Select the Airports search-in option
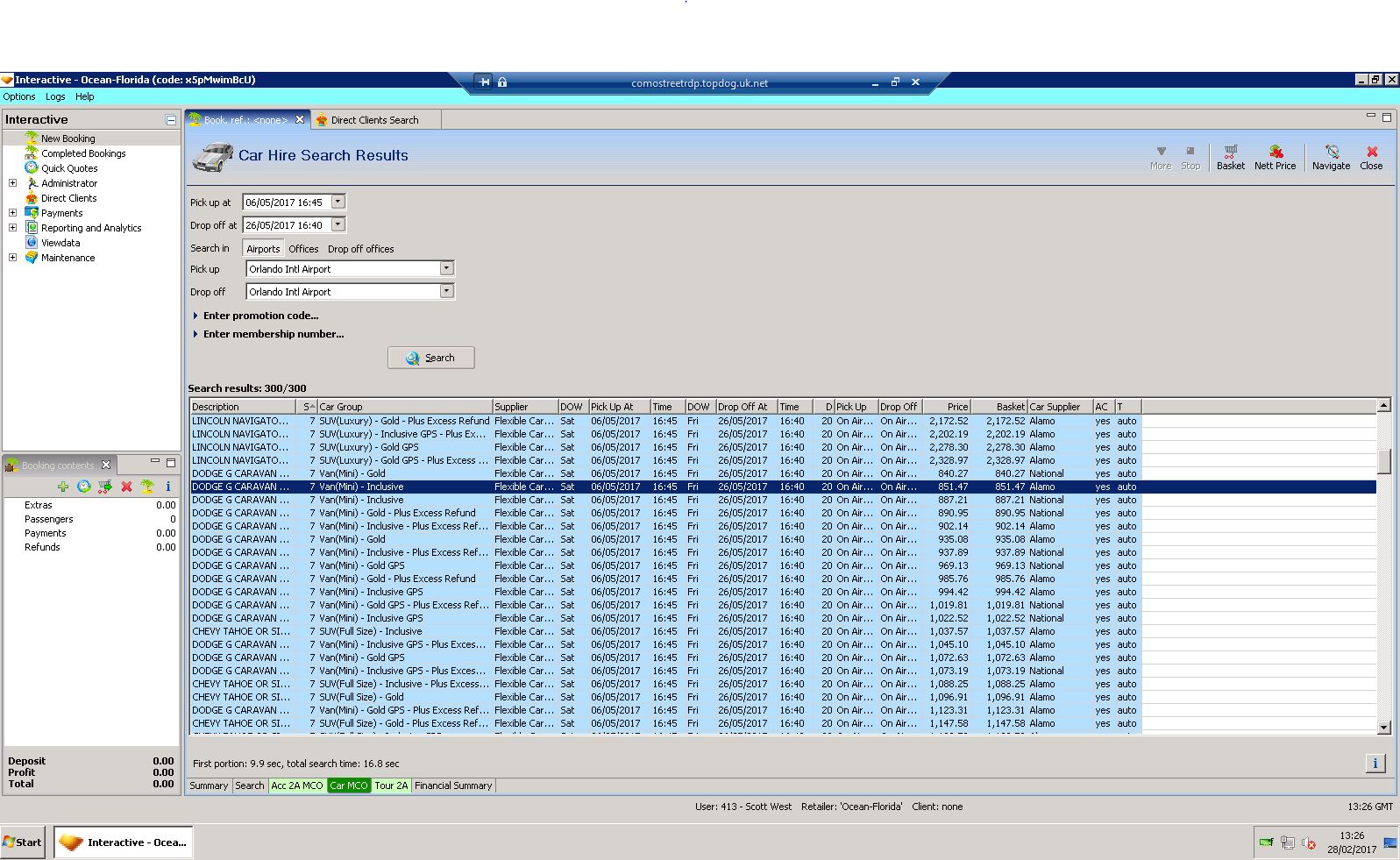 tap(263, 249)
